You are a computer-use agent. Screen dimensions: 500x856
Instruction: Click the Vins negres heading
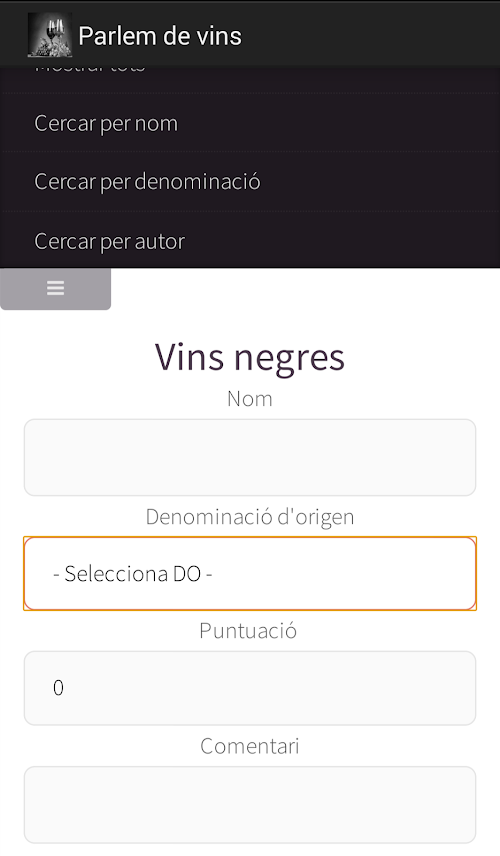click(250, 358)
